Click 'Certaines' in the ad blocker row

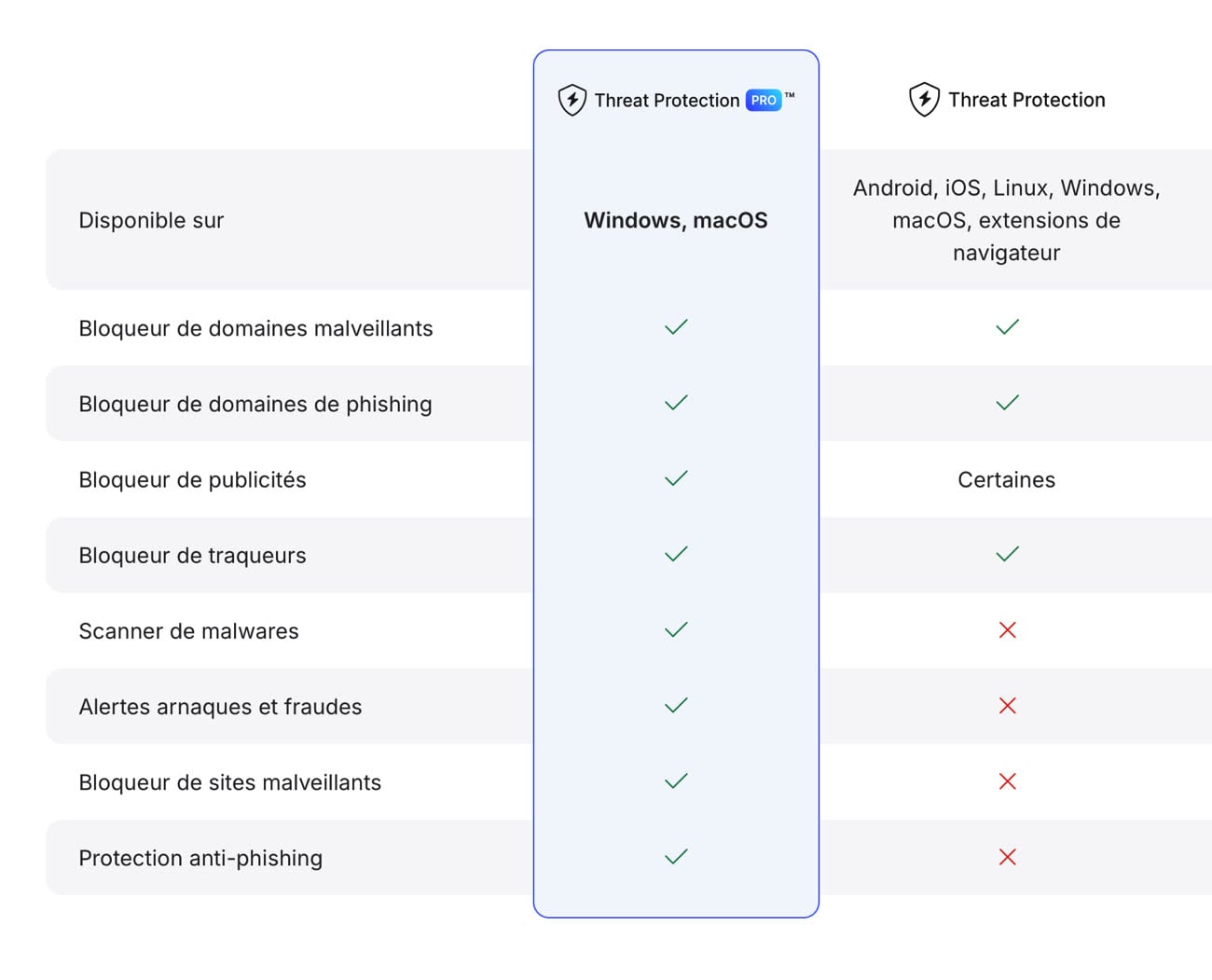(x=1006, y=479)
